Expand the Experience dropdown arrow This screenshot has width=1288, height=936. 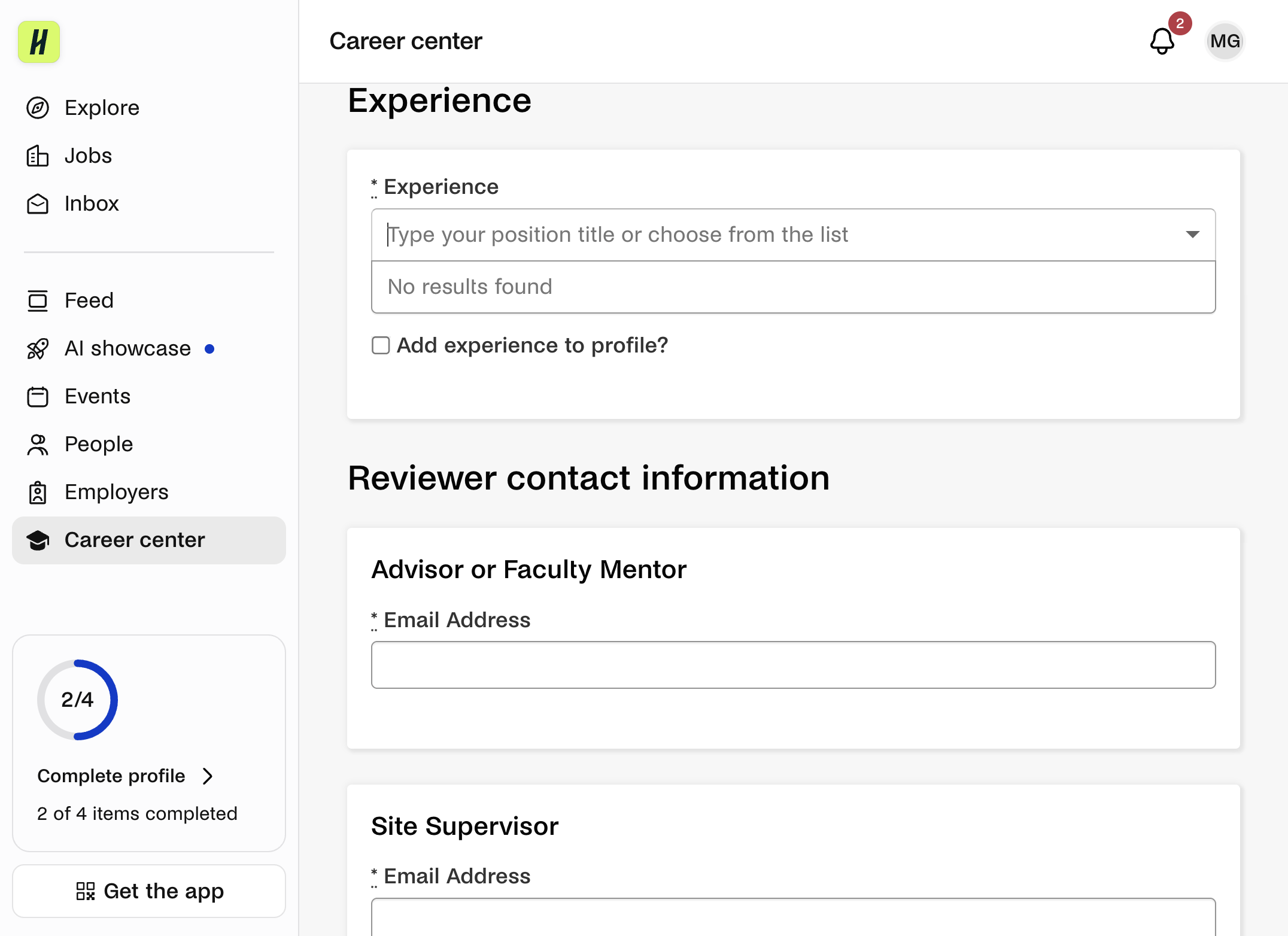pos(1192,235)
